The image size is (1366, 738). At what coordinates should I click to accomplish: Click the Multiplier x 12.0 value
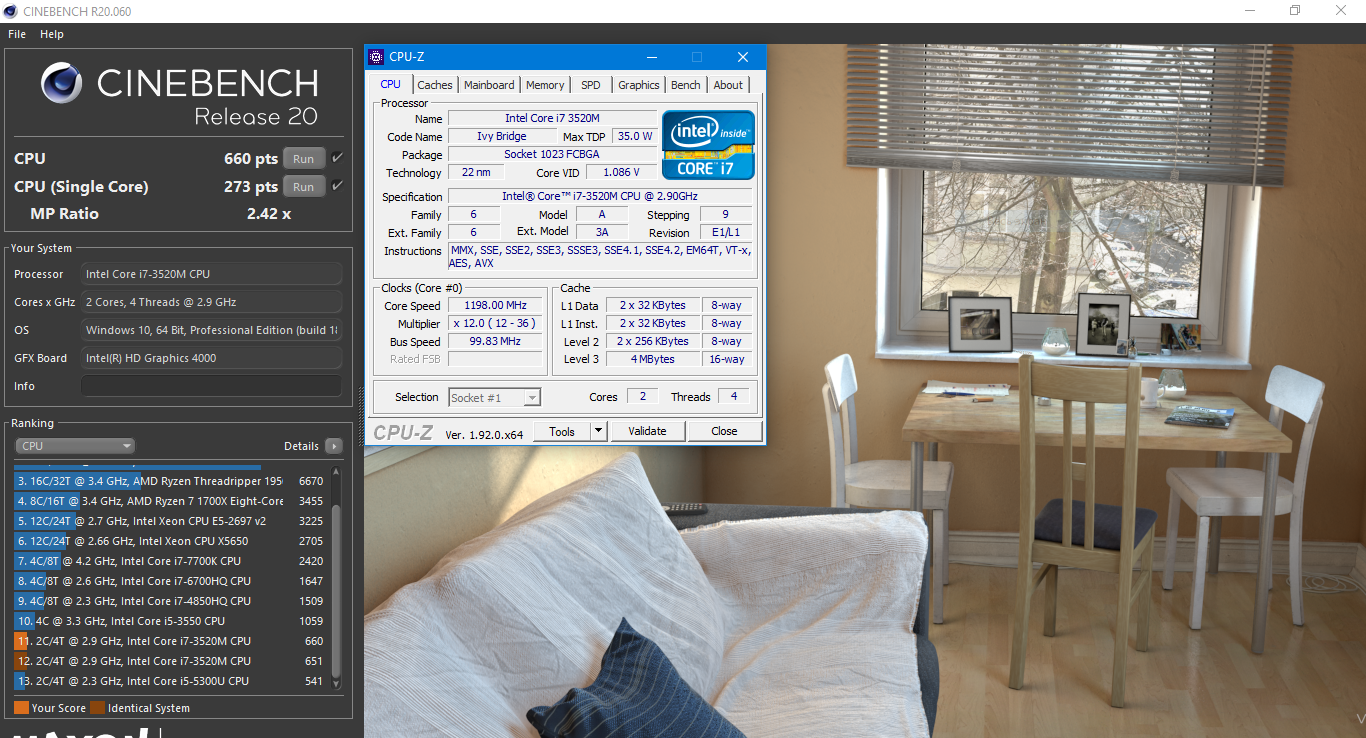495,323
